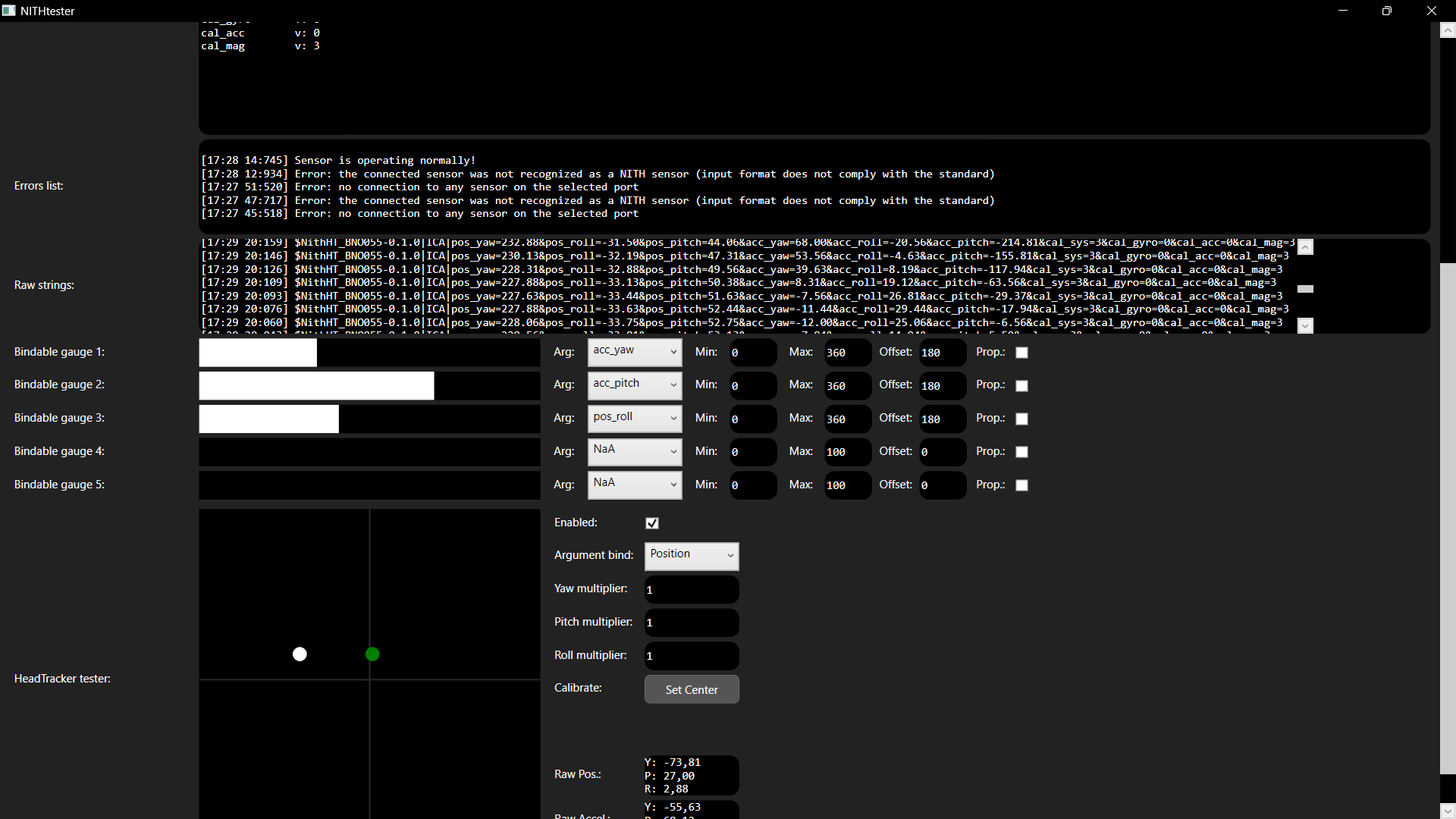Click the 17:27 47:717 error log entry
Image resolution: width=1456 pixels, height=819 pixels.
(x=598, y=200)
